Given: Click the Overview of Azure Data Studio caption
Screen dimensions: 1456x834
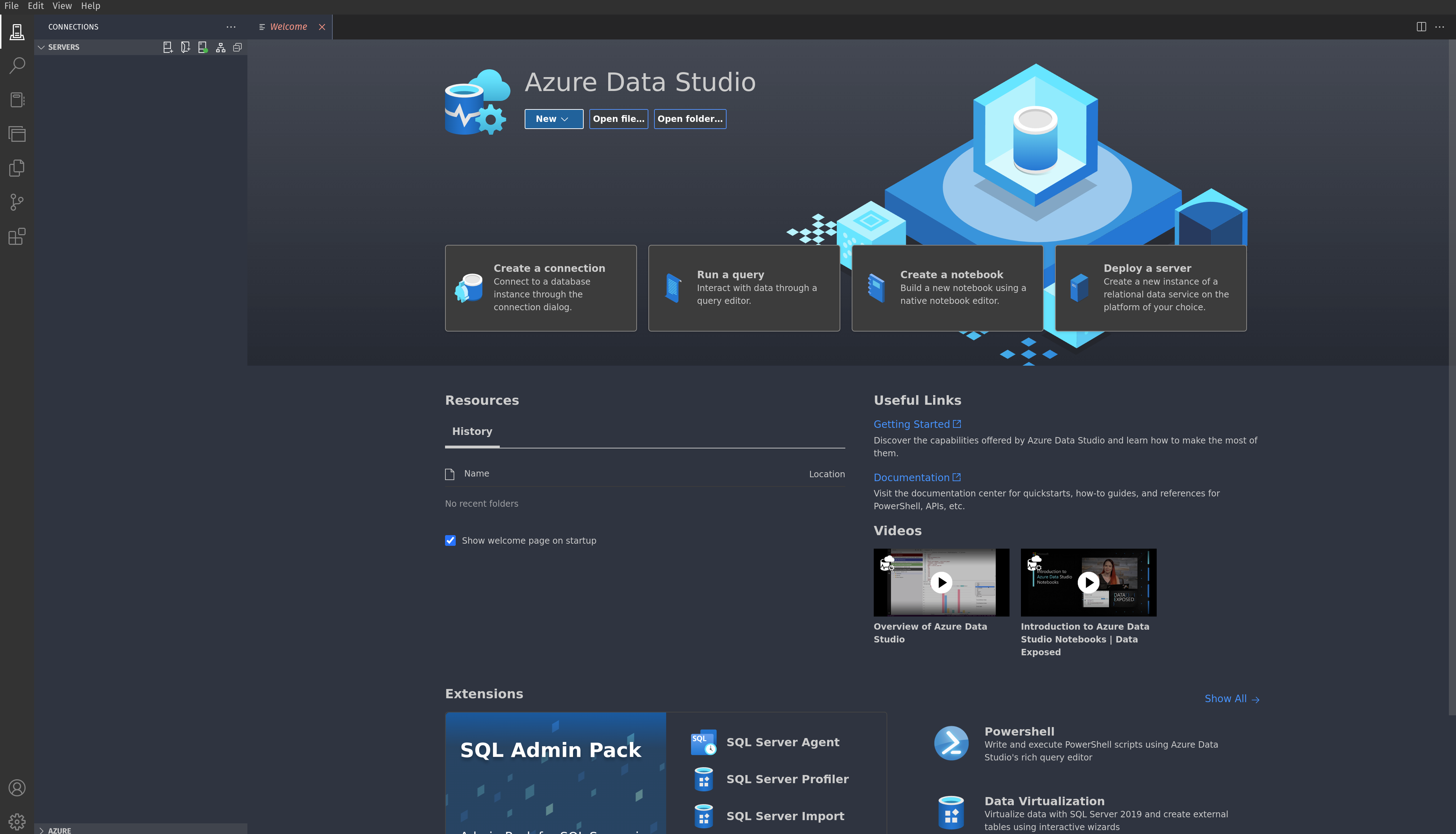Looking at the screenshot, I should 930,633.
